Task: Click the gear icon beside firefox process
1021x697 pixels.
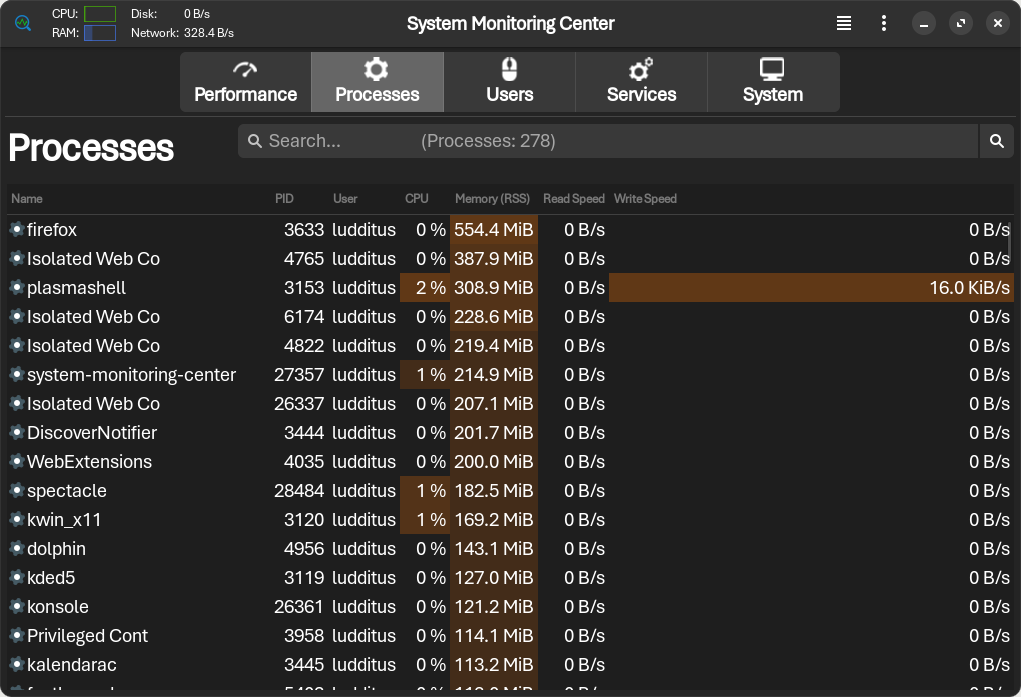Action: click(x=16, y=230)
